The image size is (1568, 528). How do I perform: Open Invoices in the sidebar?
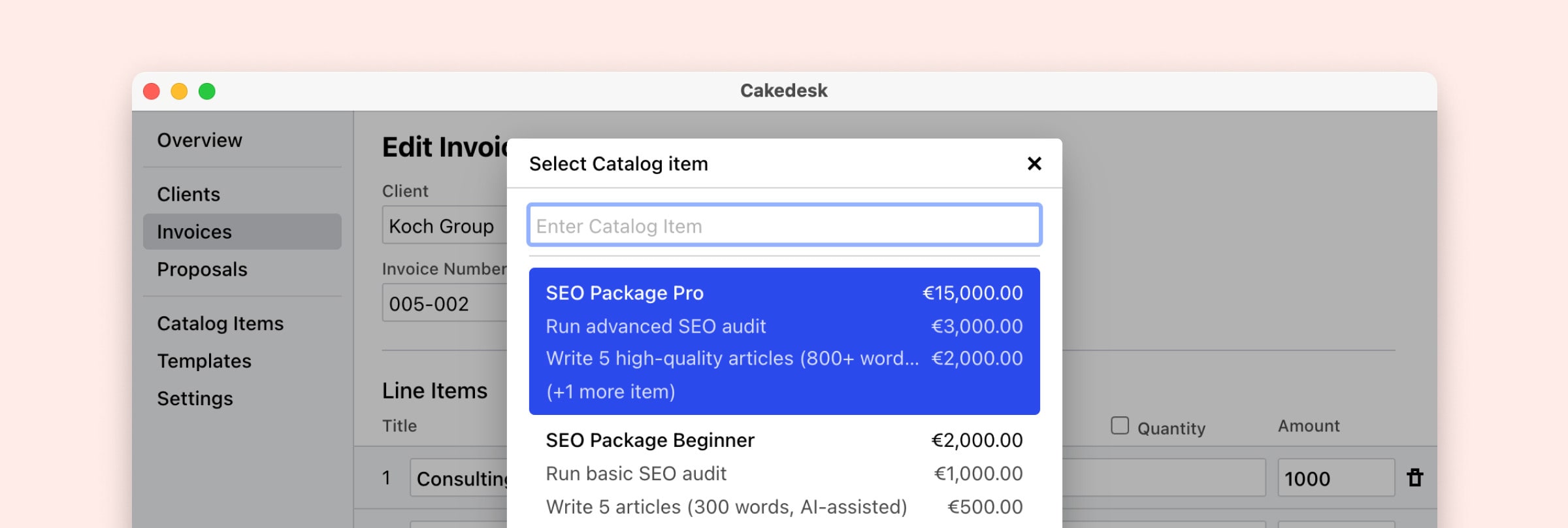tap(194, 232)
